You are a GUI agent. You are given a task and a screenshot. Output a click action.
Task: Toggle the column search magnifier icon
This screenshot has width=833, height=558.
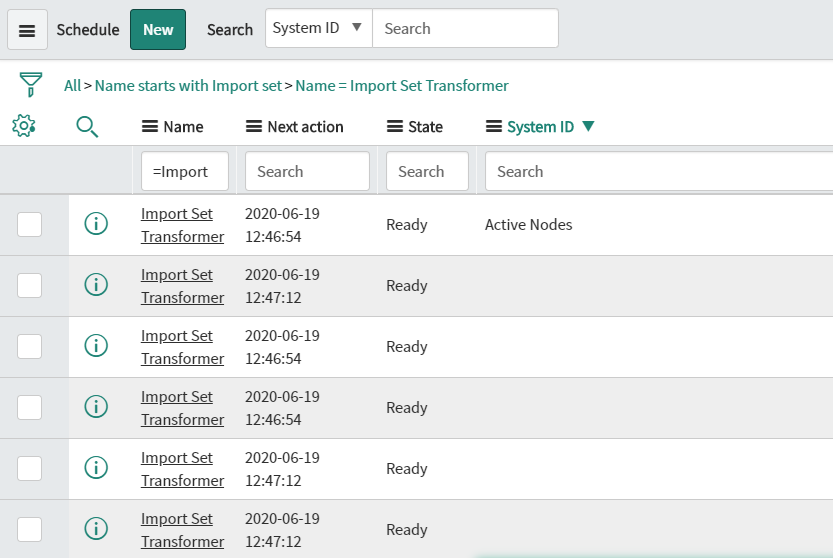(x=87, y=126)
